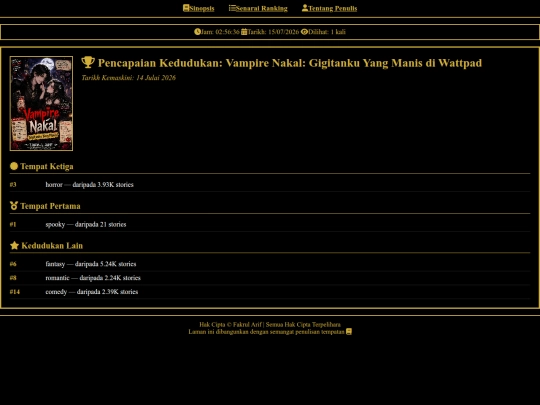Click the Tarikh Kemaskini date text
The image size is (540, 405).
[x=128, y=78]
